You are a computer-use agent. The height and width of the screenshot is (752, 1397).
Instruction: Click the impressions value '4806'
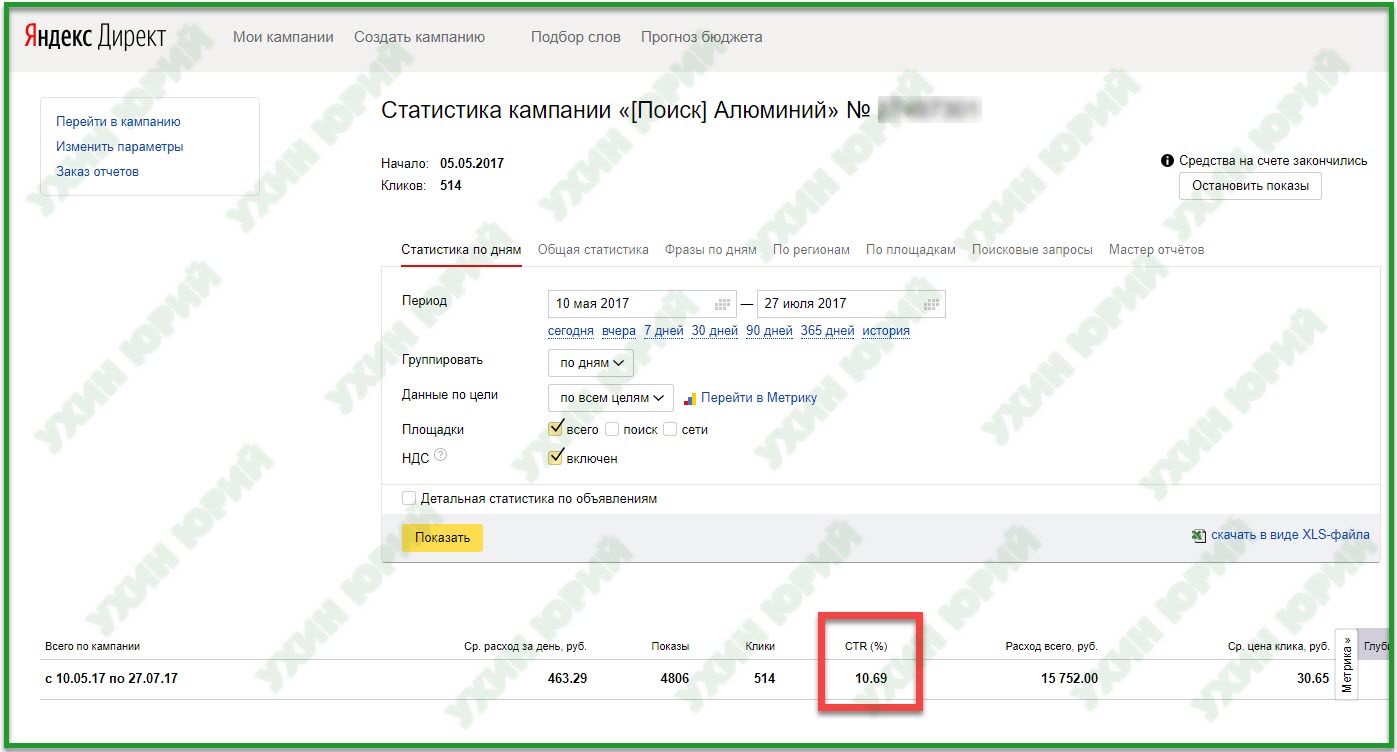(x=675, y=679)
